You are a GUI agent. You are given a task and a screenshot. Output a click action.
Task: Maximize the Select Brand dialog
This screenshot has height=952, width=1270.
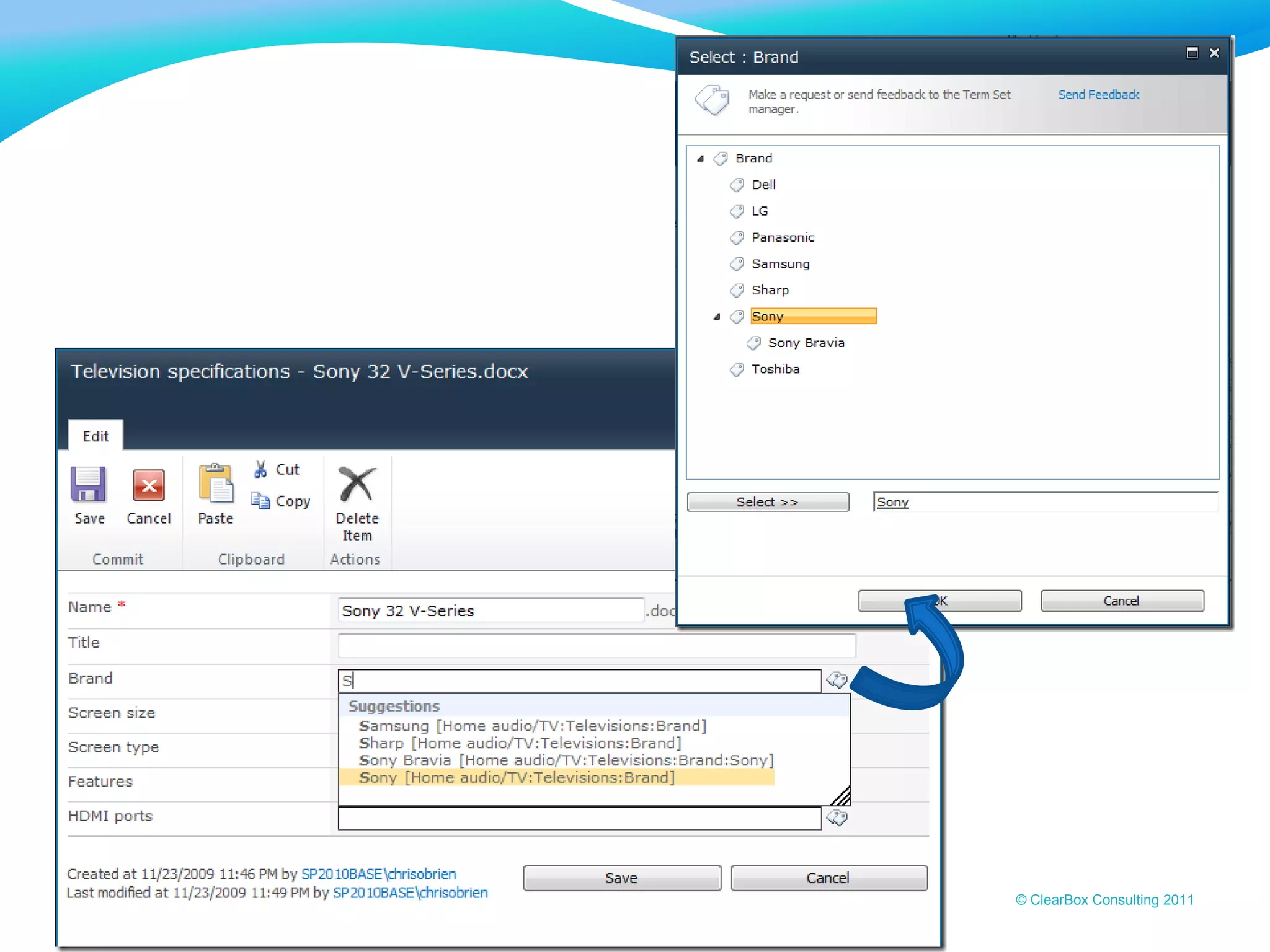1191,53
